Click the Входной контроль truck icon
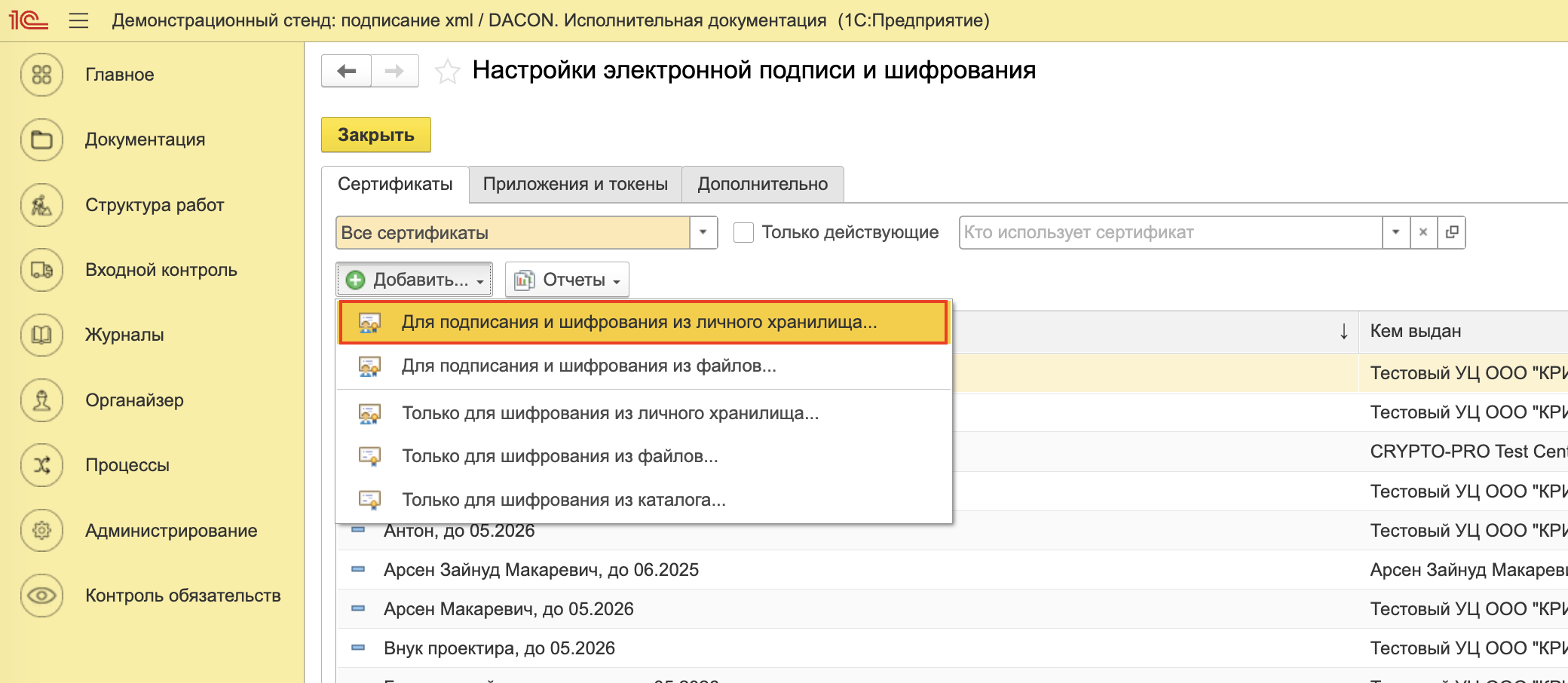This screenshot has width=1568, height=683. (41, 270)
